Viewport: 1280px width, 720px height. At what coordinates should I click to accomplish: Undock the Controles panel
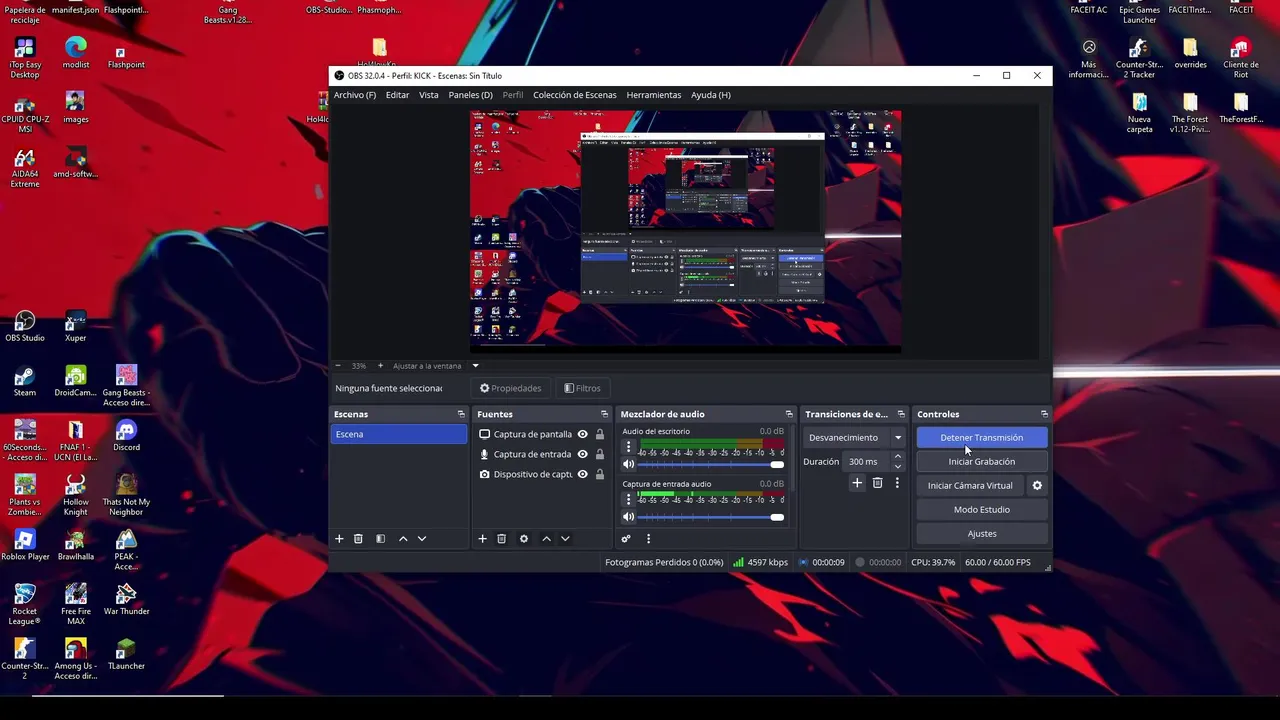click(1044, 414)
